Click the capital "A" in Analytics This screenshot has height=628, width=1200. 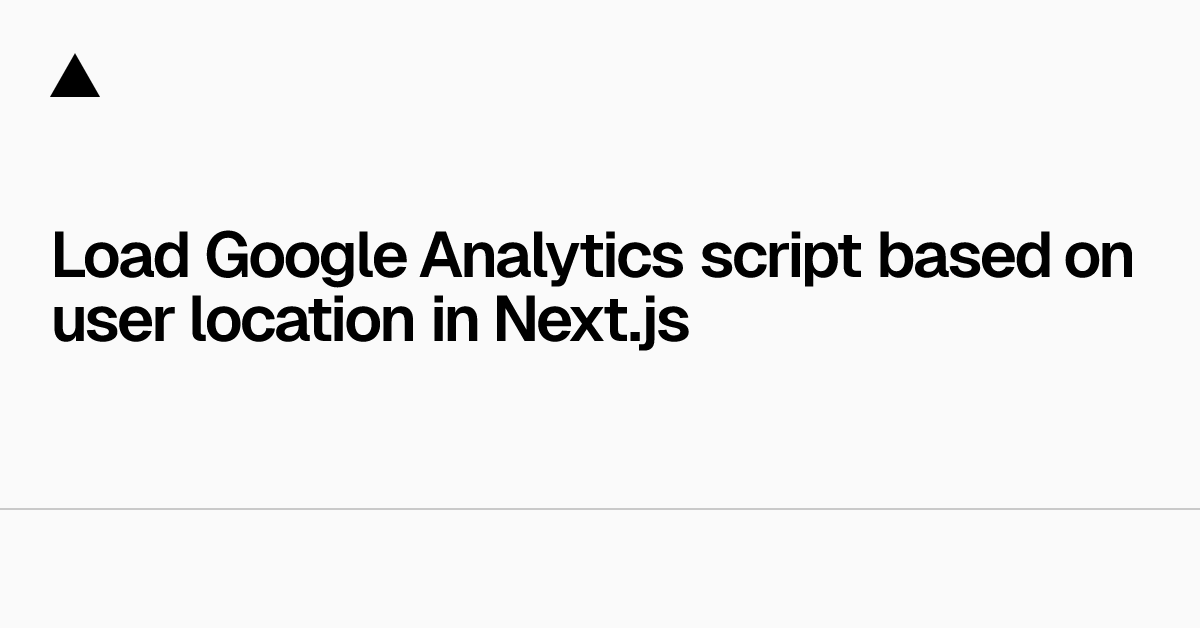(444, 257)
